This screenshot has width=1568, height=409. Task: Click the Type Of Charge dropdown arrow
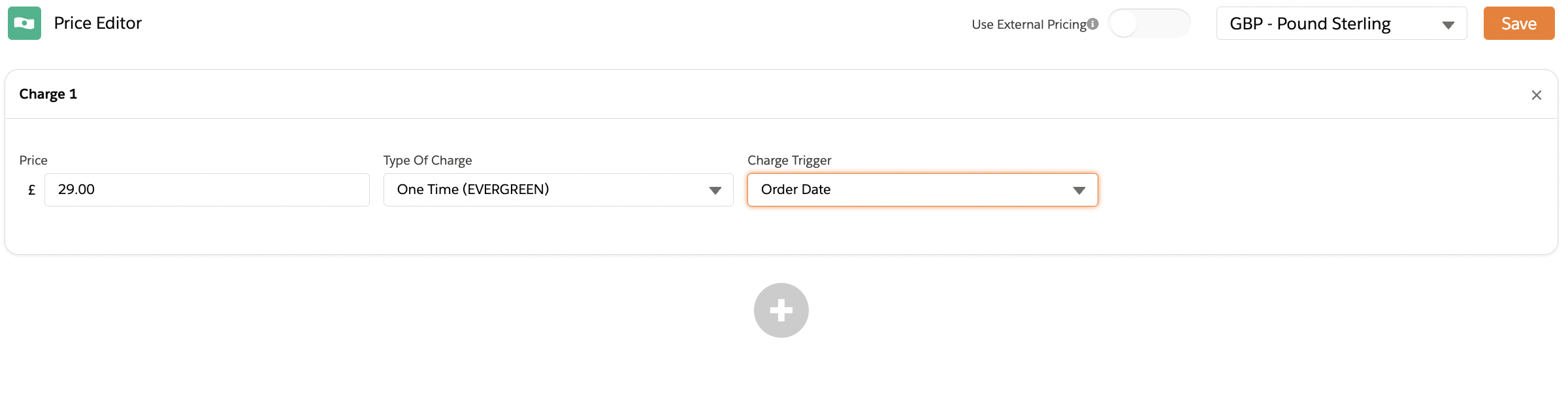click(x=715, y=190)
